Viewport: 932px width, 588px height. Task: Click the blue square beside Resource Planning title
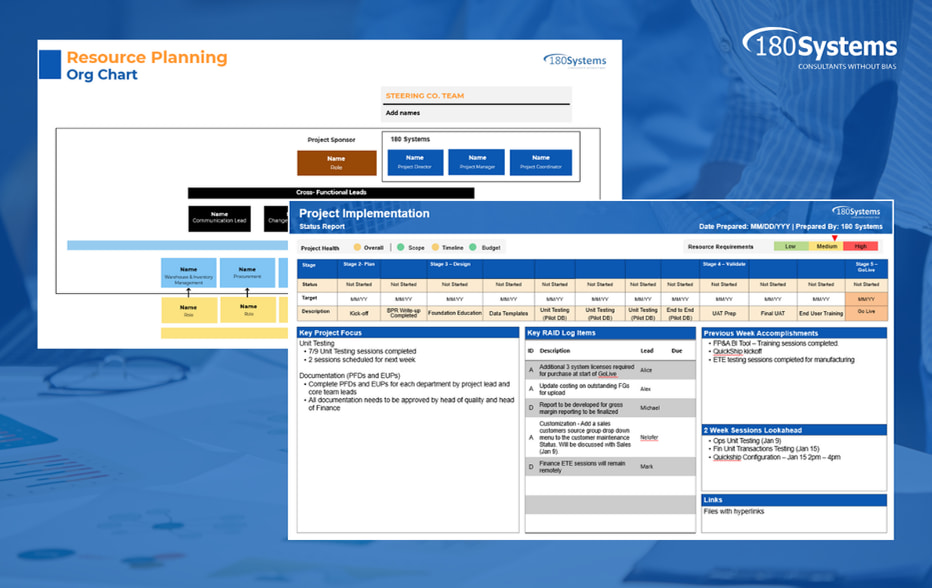50,65
